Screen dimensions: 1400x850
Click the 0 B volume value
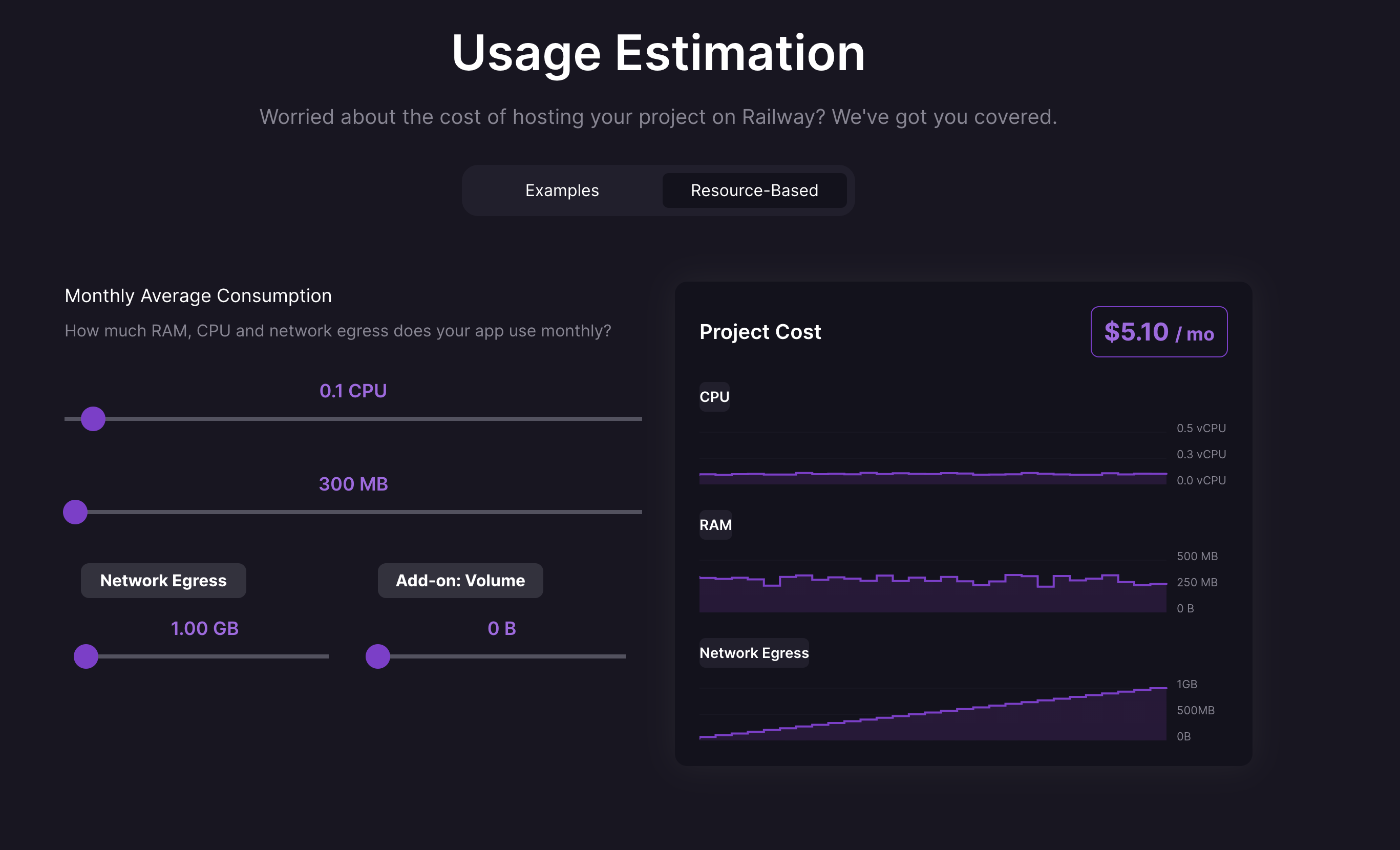coord(502,628)
